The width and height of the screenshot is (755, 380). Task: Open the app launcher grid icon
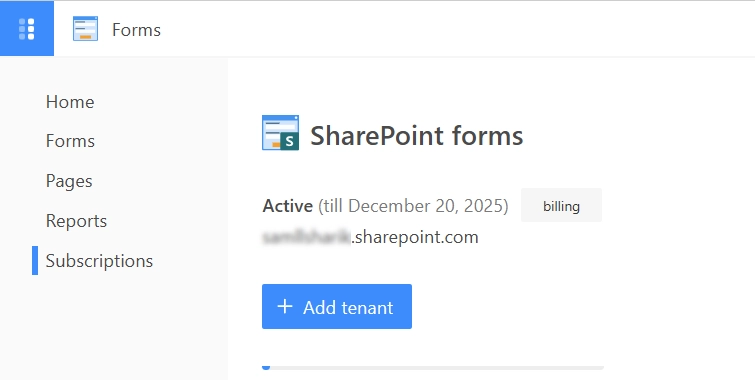pos(26,29)
